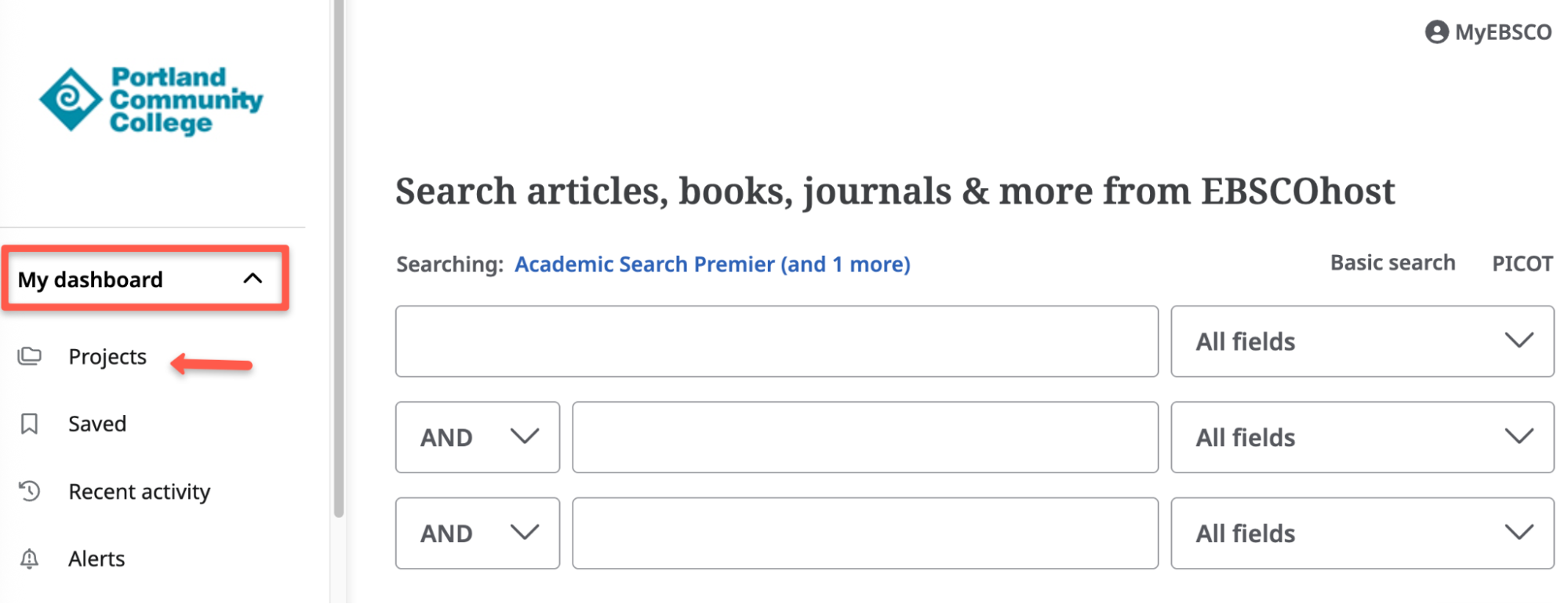This screenshot has height=604, width=1568.
Task: Collapse the My dashboard section
Action: click(253, 278)
